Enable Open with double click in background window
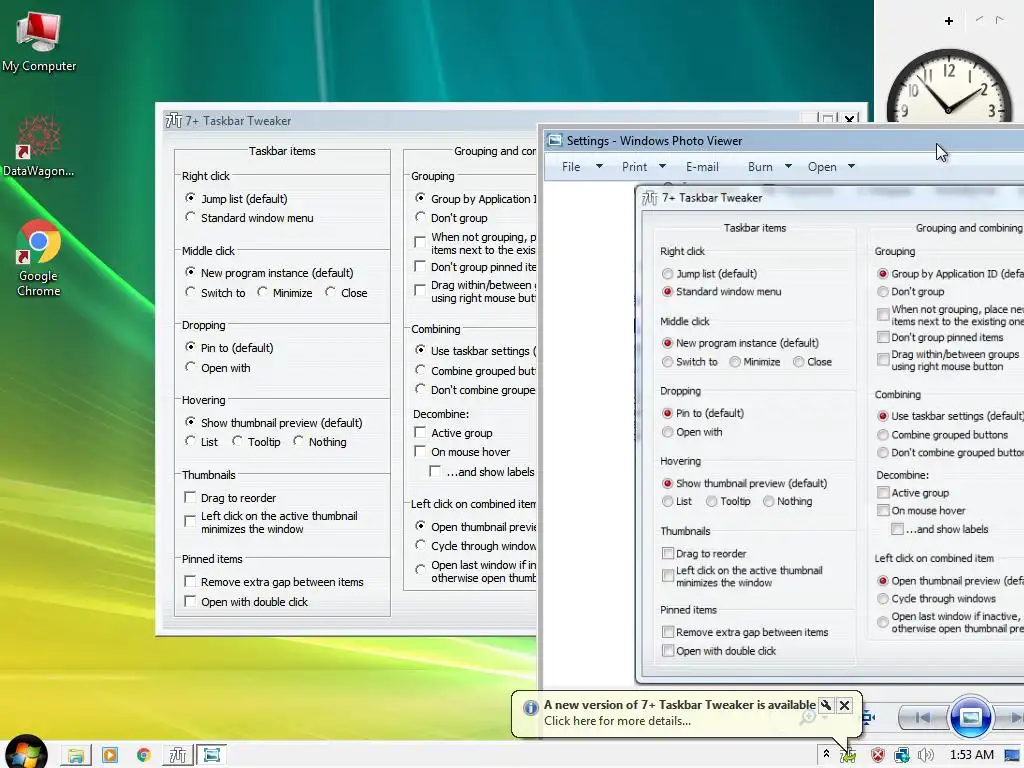1024x768 pixels. tap(246, 601)
